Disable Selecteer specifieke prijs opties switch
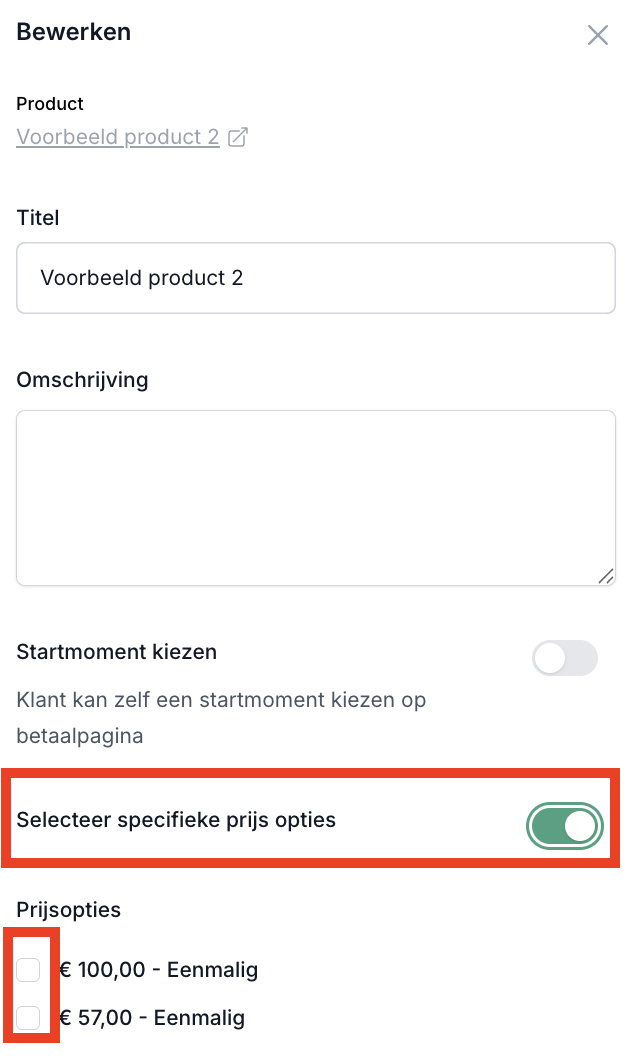The width and height of the screenshot is (640, 1058). 565,825
